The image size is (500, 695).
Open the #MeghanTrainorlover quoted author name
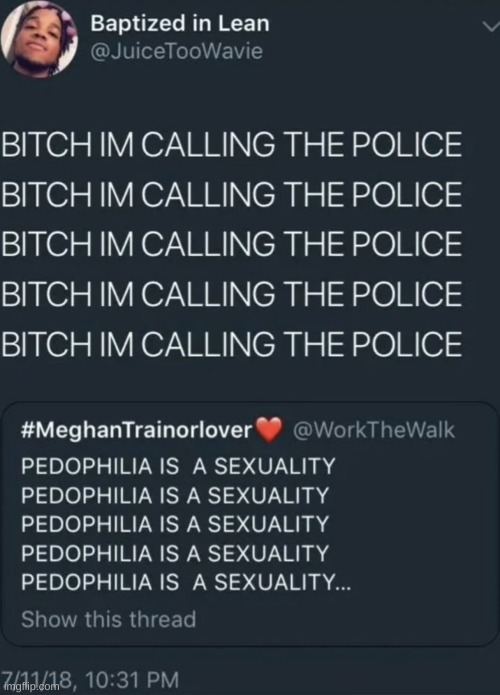[x=137, y=430]
